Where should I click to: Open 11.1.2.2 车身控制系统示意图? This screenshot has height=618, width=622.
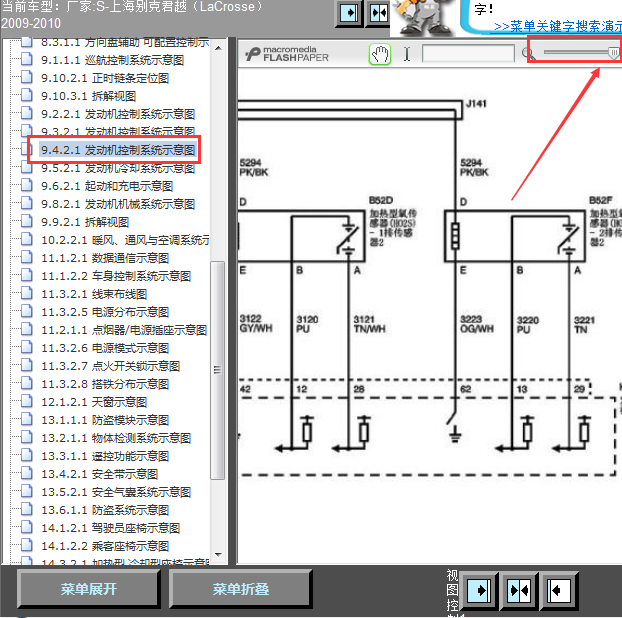[x=116, y=276]
